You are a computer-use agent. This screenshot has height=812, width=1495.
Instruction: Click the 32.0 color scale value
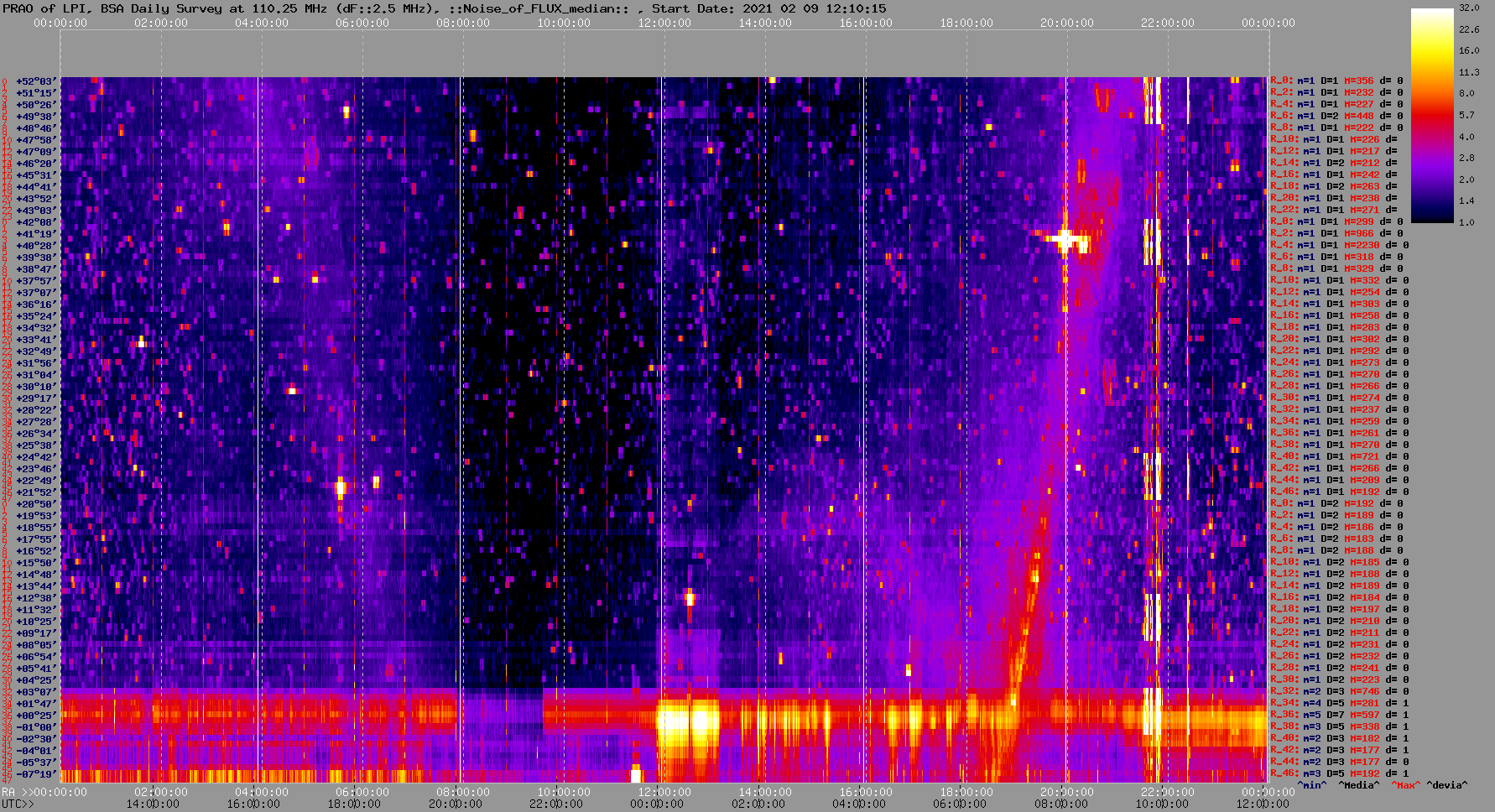click(1469, 8)
